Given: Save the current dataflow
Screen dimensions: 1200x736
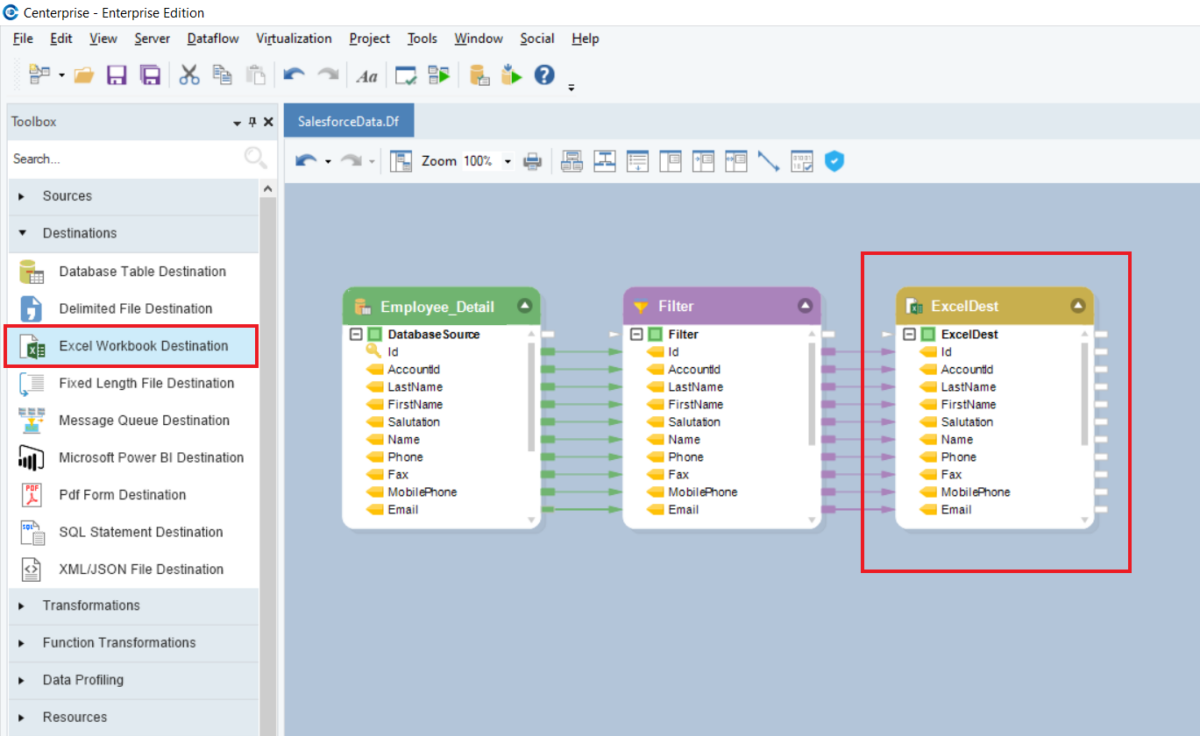Looking at the screenshot, I should pyautogui.click(x=117, y=75).
